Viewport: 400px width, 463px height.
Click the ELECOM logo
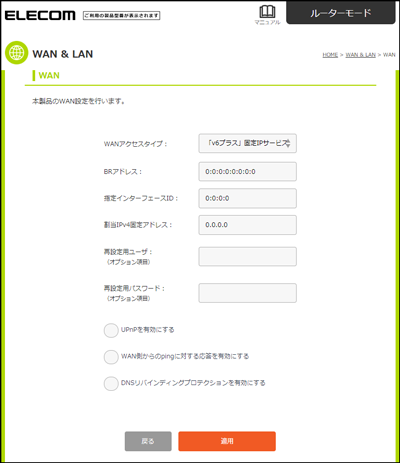(x=40, y=15)
